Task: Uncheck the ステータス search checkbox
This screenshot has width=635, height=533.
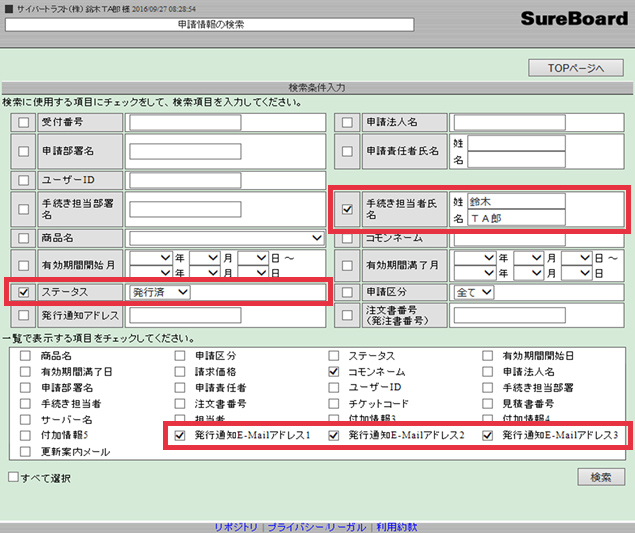Action: (23, 293)
